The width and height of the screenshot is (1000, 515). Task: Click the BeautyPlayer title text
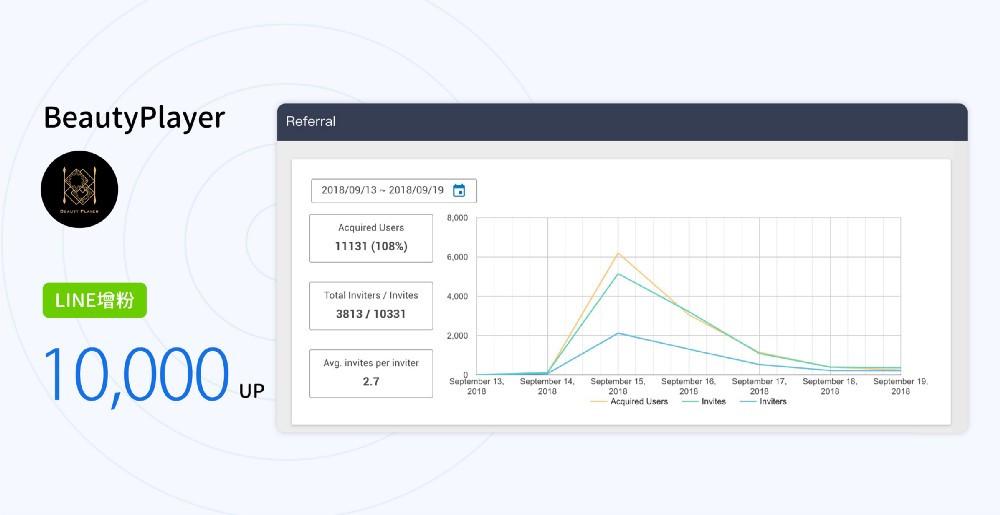(135, 119)
